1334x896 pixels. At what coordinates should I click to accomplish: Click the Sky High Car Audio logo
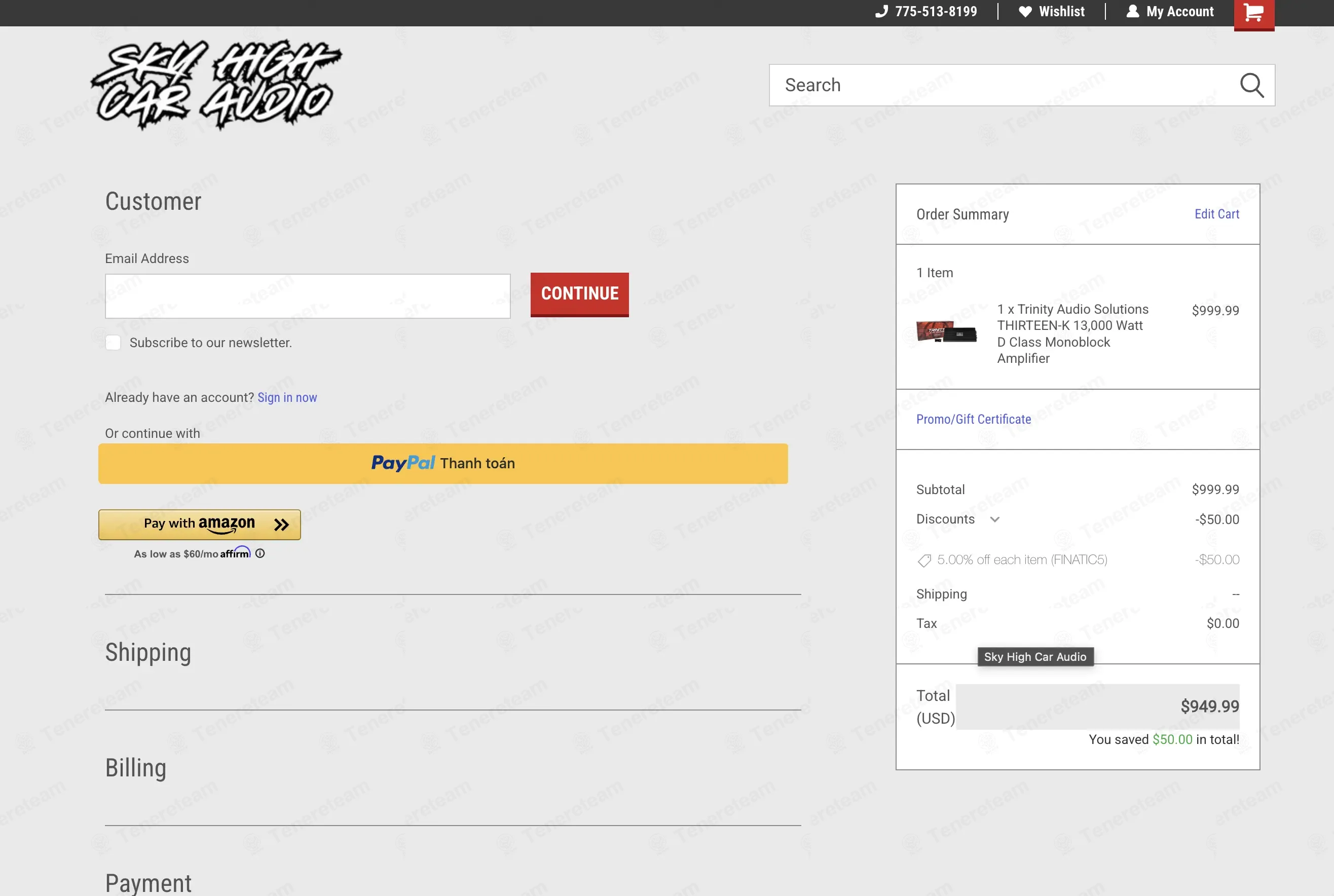click(x=216, y=85)
